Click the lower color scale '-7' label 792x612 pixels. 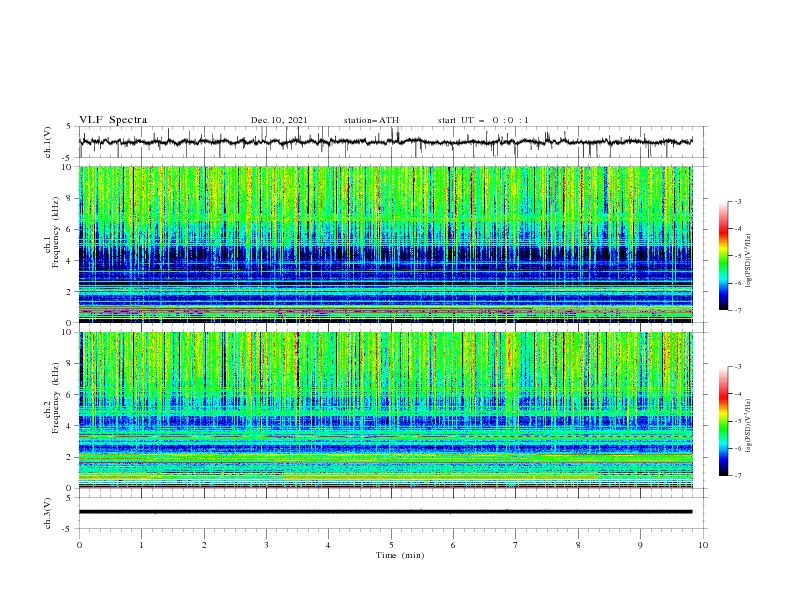point(737,475)
